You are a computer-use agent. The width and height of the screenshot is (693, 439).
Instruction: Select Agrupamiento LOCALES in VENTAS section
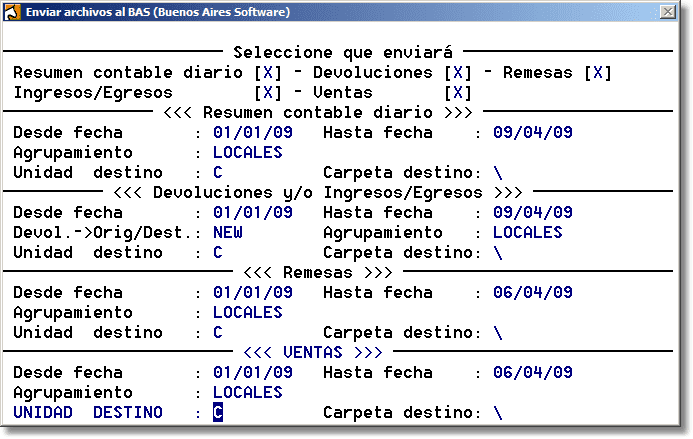(248, 393)
